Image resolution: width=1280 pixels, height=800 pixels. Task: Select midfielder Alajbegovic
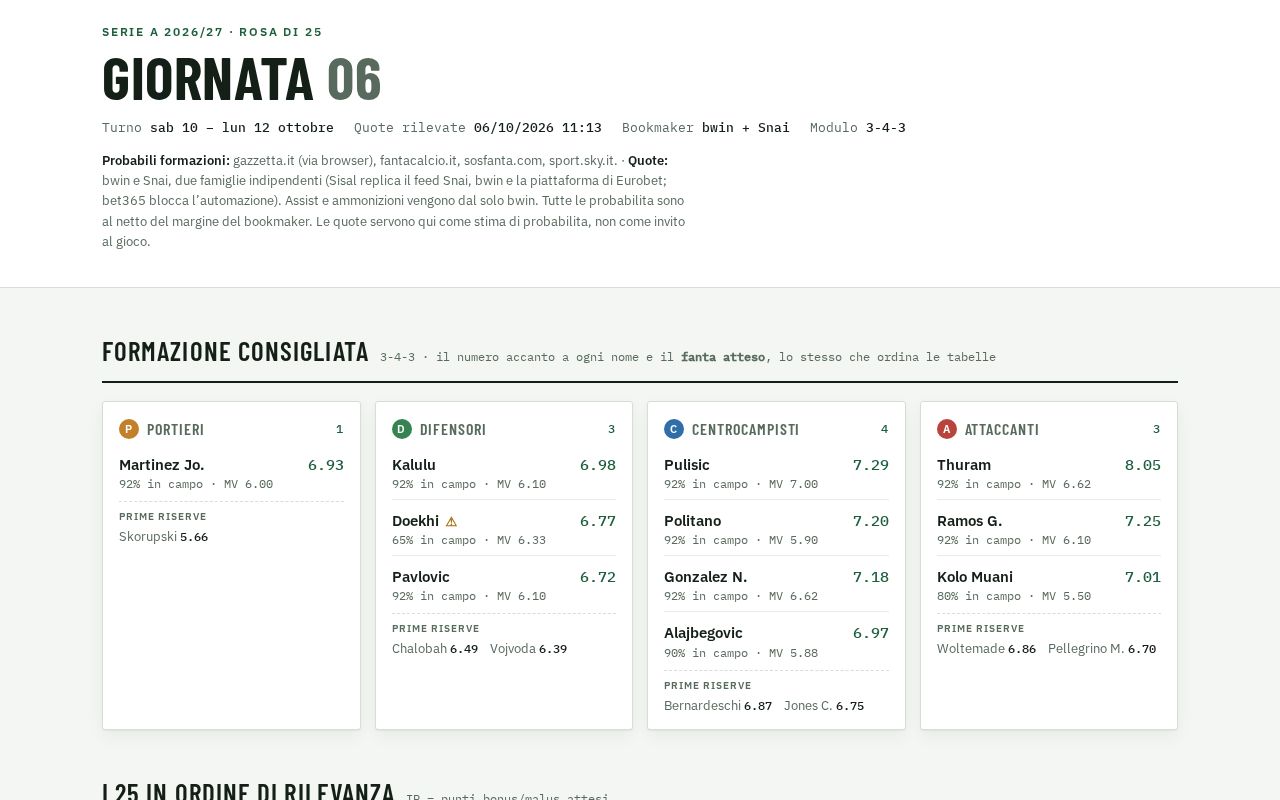704,633
